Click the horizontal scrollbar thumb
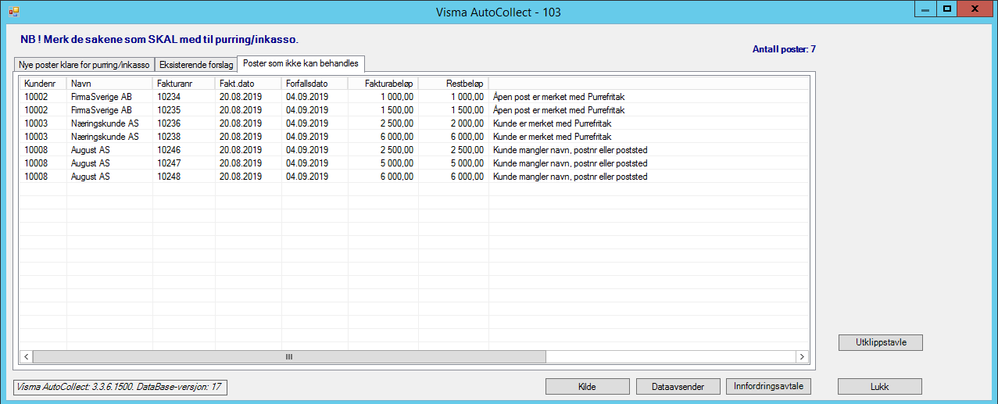Screen dimensions: 998x404 click(289, 356)
